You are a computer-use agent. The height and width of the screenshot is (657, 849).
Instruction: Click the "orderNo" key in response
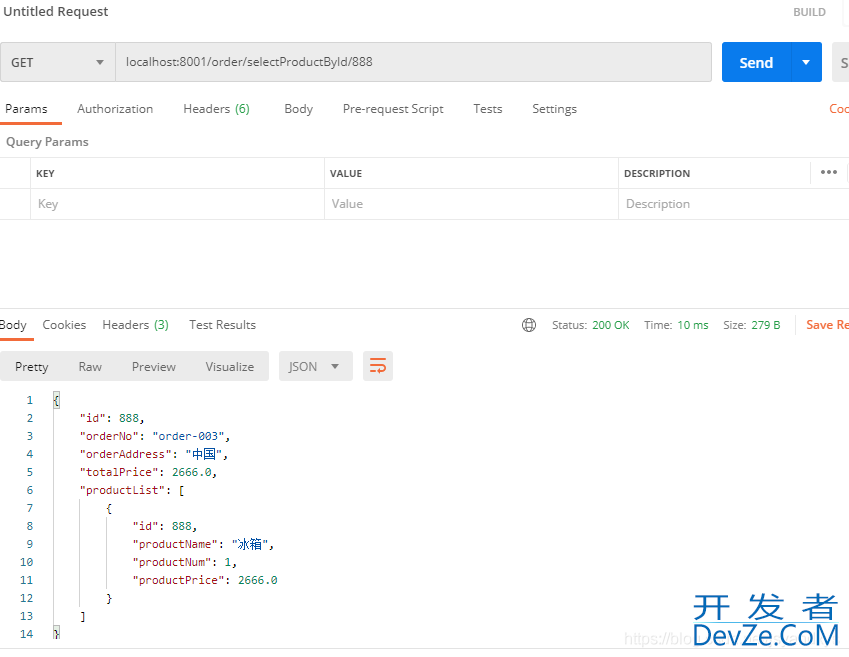click(109, 437)
